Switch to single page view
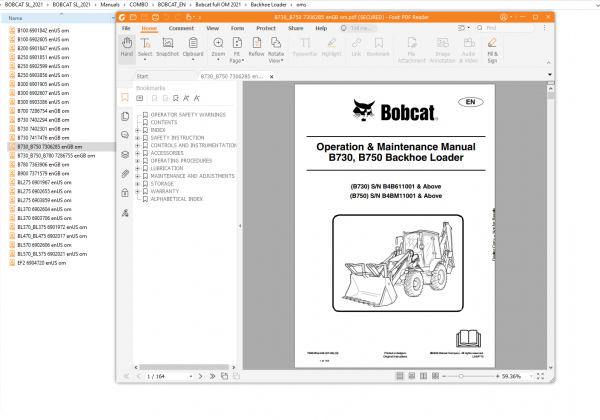 [x=399, y=376]
